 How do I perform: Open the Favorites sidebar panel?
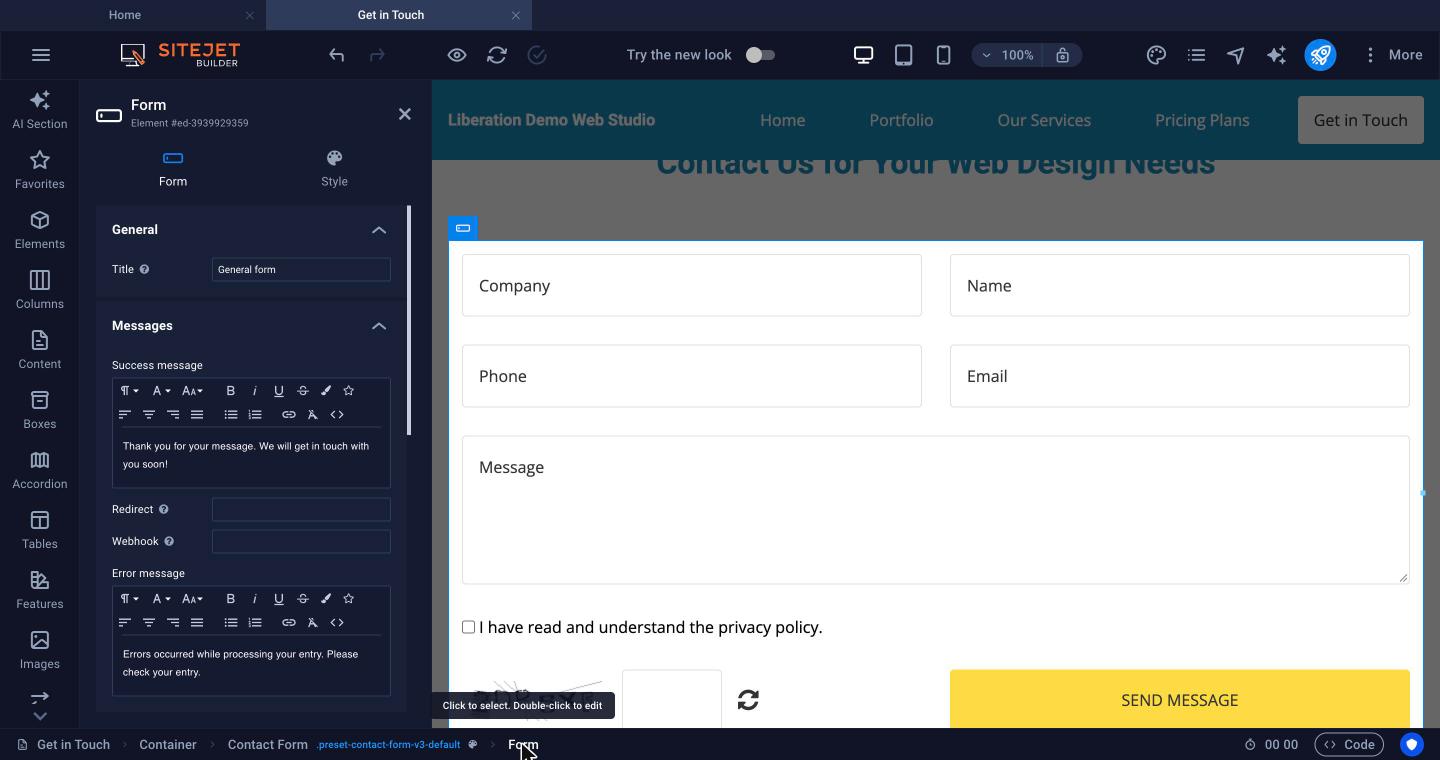40,170
